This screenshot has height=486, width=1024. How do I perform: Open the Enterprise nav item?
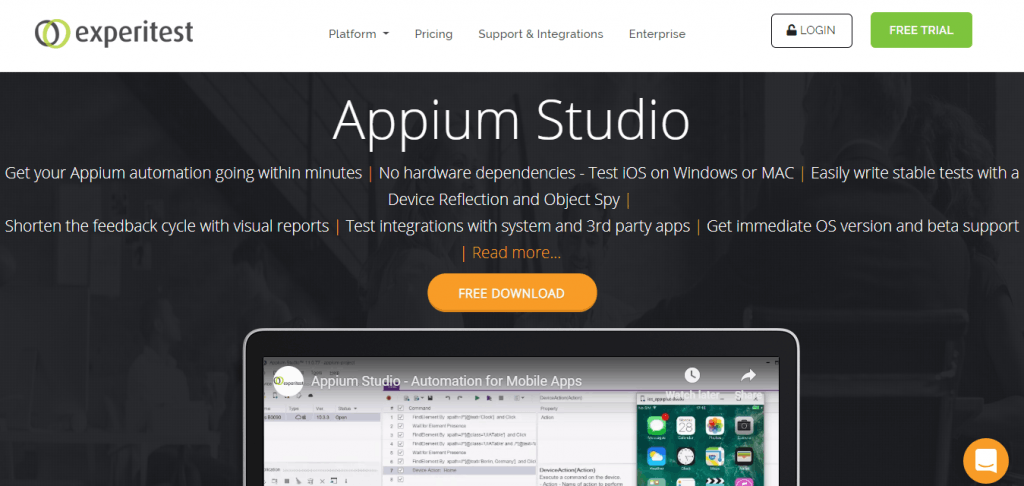pyautogui.click(x=657, y=34)
